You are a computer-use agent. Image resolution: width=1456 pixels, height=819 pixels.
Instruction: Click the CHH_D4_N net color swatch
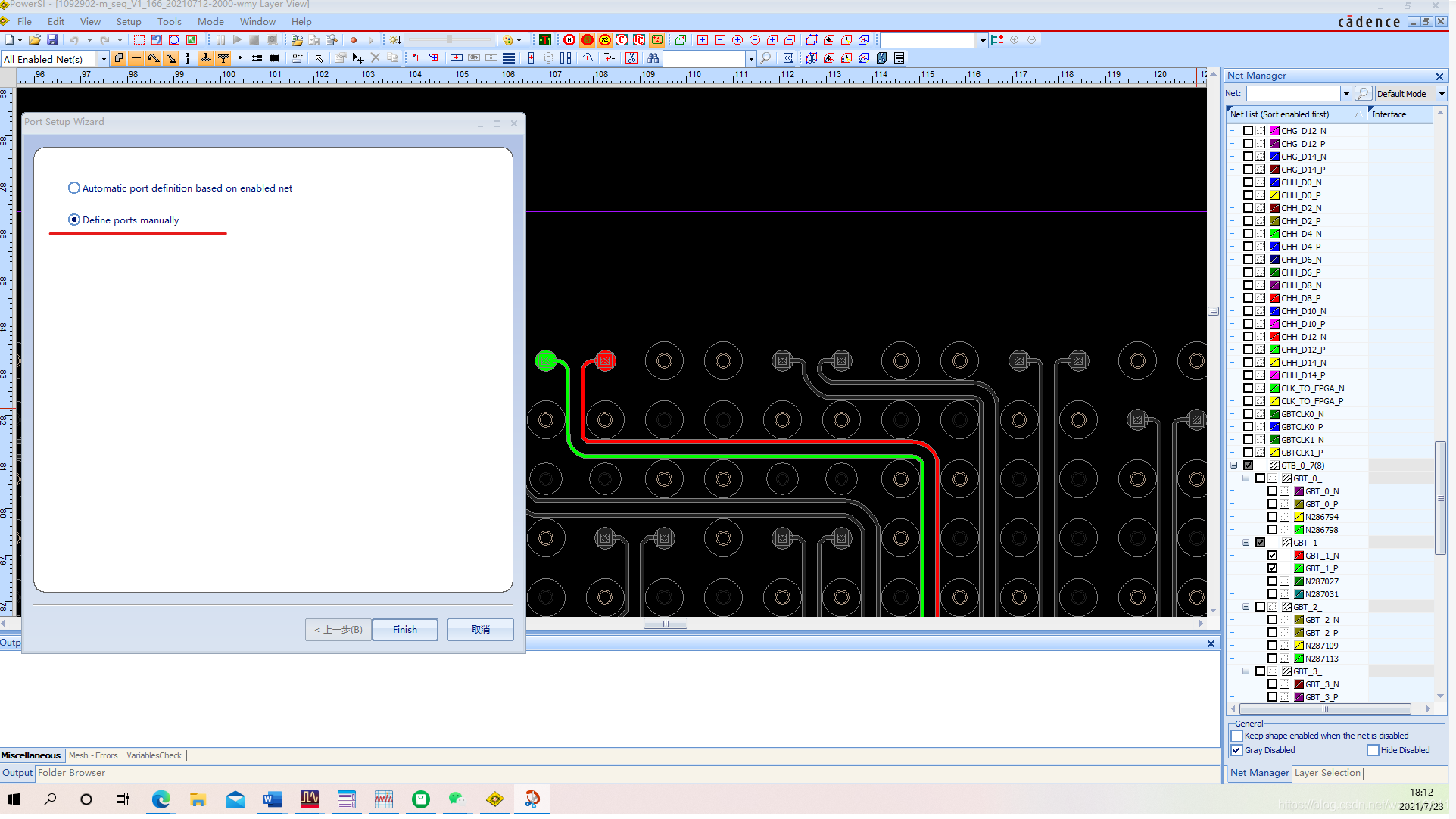[x=1275, y=234]
